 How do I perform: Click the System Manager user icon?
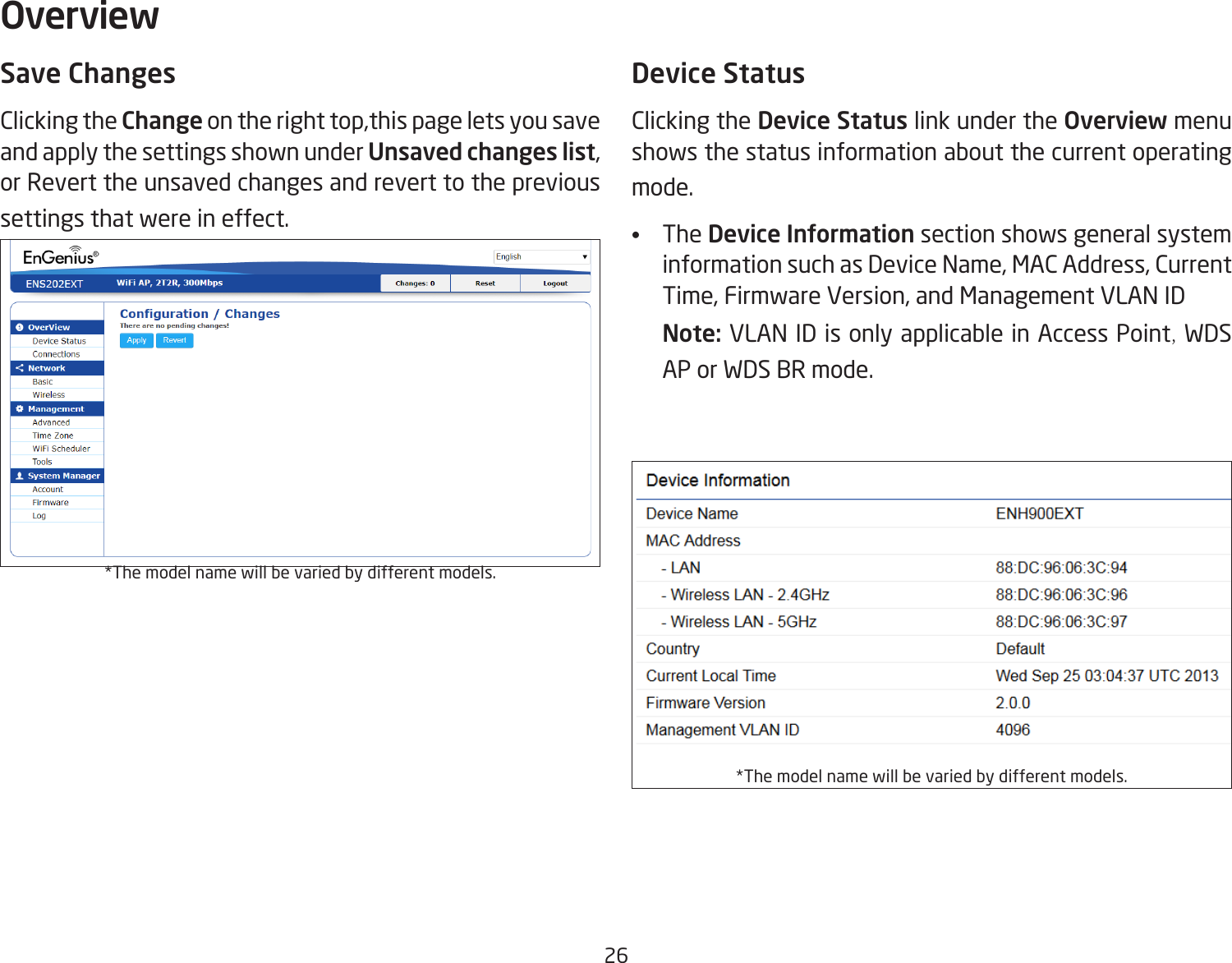[x=20, y=476]
